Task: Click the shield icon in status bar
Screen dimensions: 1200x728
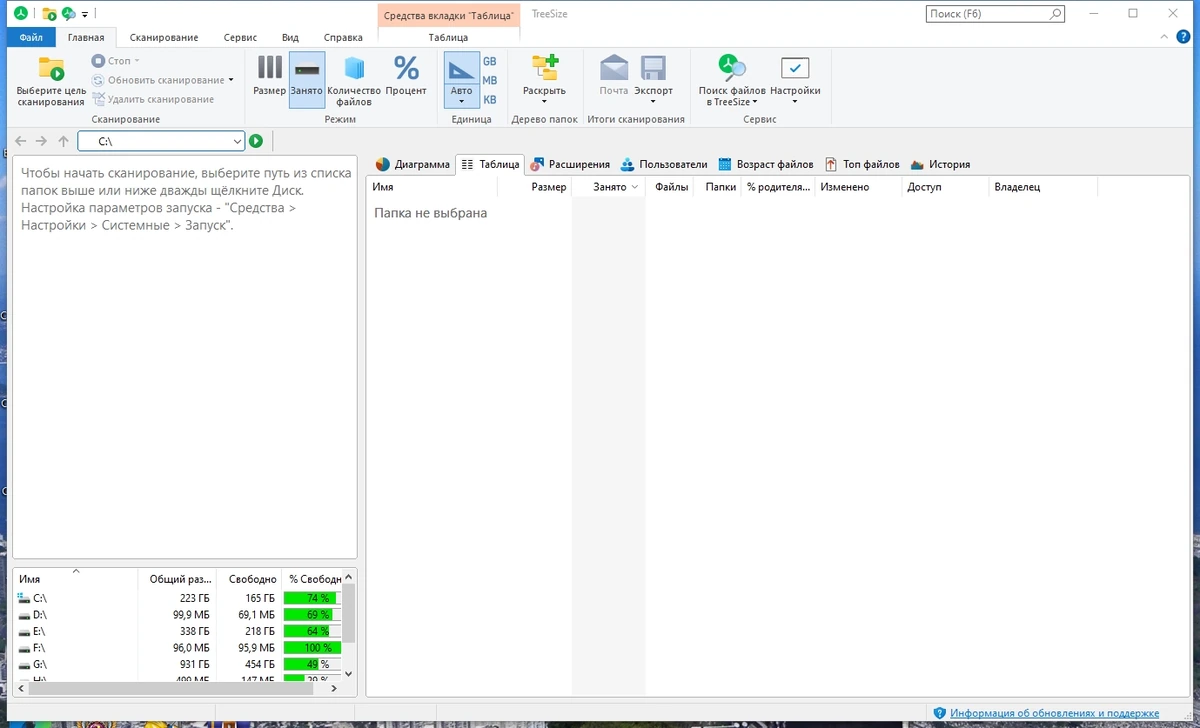Action: pos(939,713)
